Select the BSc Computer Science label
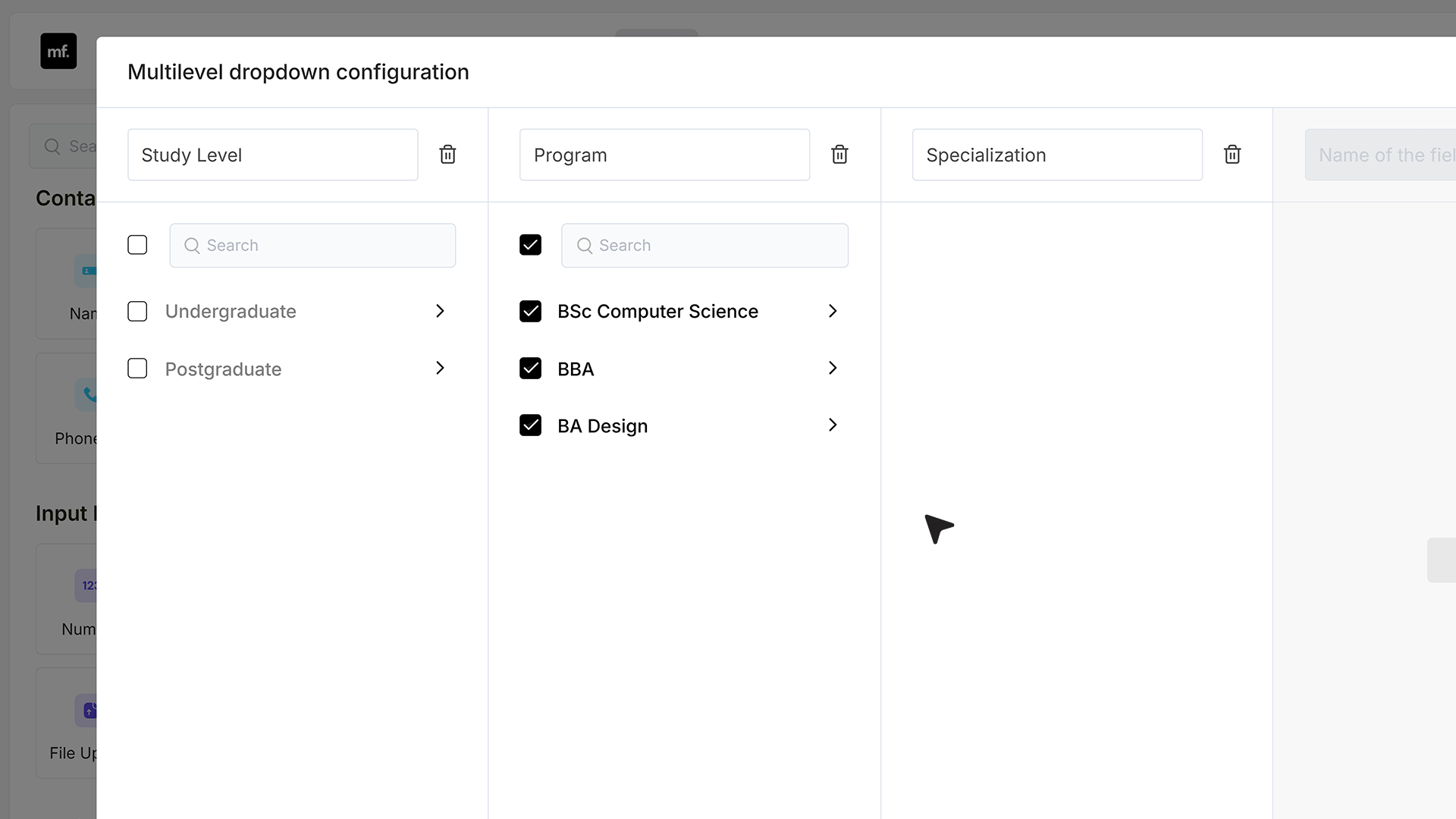Image resolution: width=1456 pixels, height=819 pixels. pos(657,312)
